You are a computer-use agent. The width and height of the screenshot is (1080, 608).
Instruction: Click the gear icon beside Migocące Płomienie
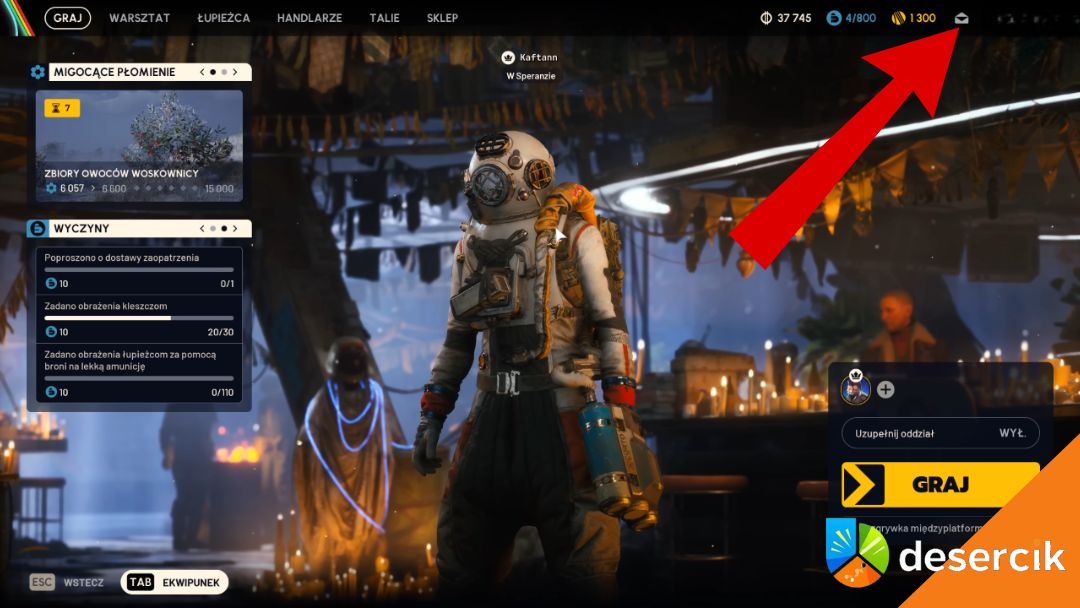(38, 72)
